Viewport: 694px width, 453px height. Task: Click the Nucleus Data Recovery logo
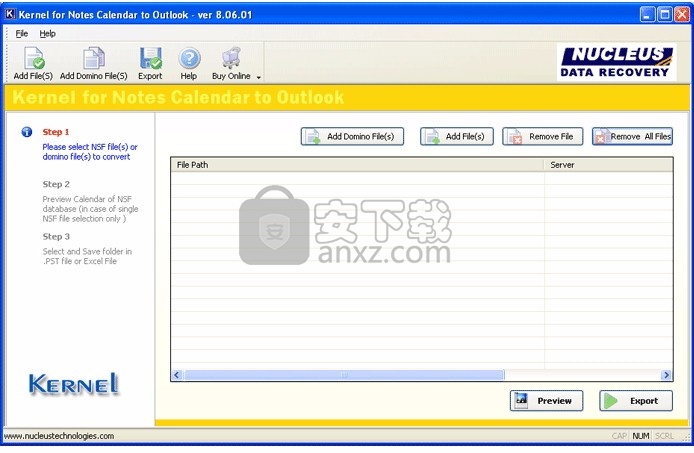[616, 62]
